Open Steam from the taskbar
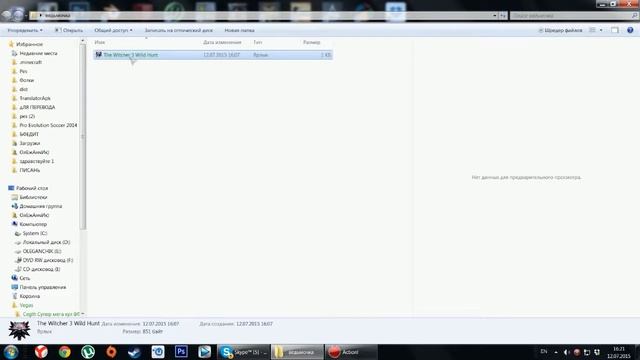This screenshot has height=360, width=640. tap(134, 351)
